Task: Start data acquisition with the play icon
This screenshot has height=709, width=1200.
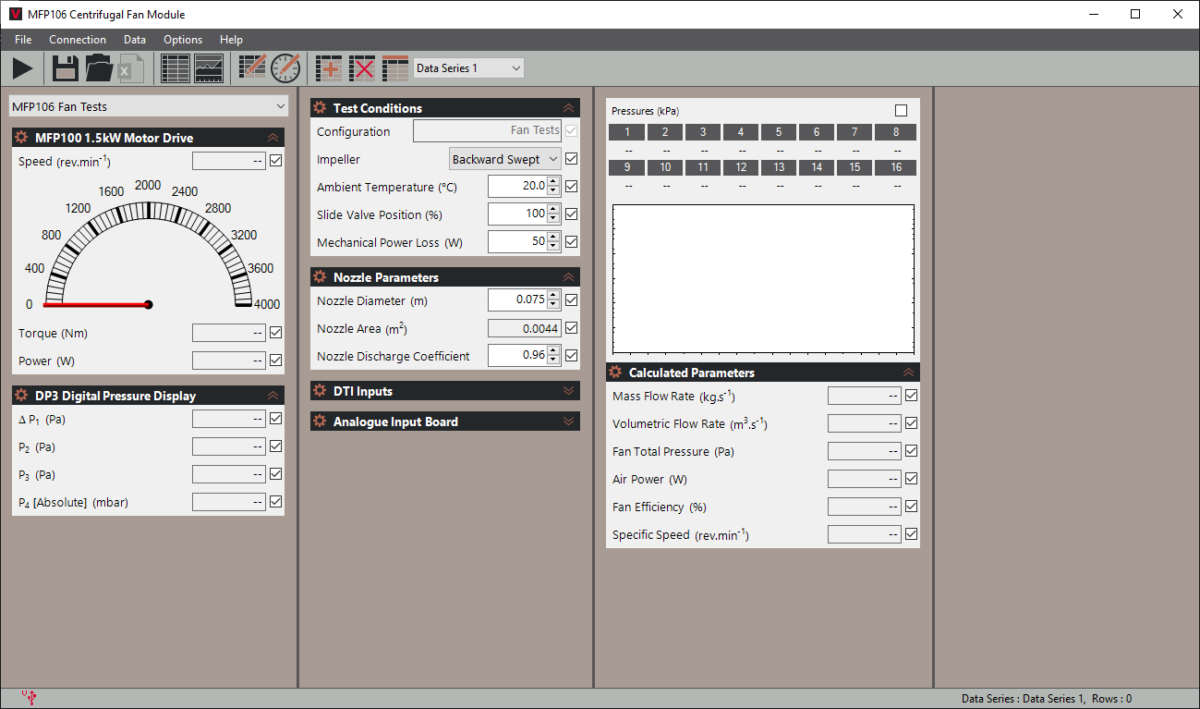Action: click(22, 68)
